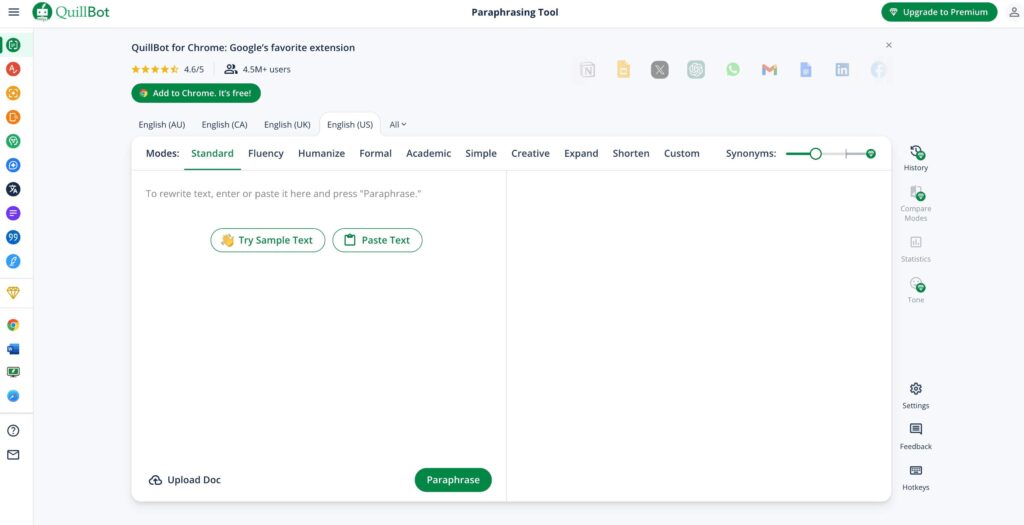Open the blue AI Chat sidebar icon
Image resolution: width=1024 pixels, height=525 pixels.
(13, 165)
